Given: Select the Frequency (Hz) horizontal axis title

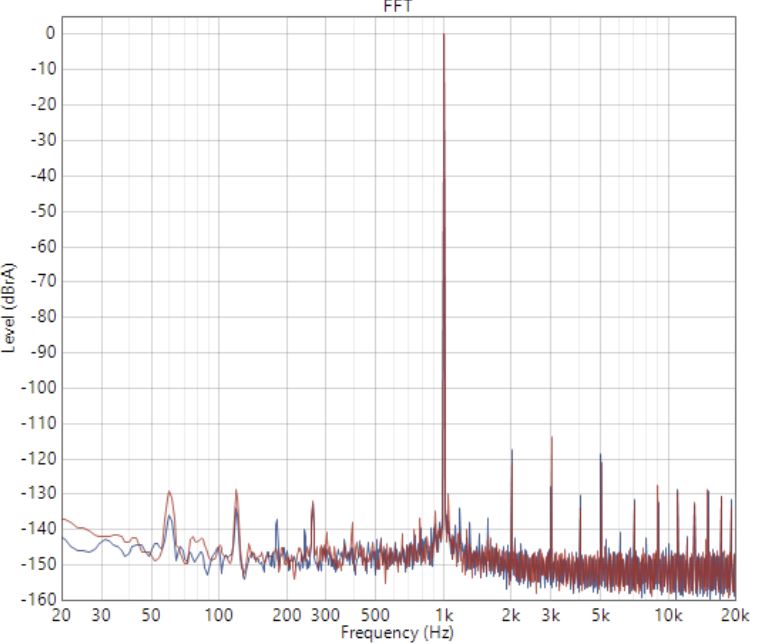Looking at the screenshot, I should (x=397, y=632).
